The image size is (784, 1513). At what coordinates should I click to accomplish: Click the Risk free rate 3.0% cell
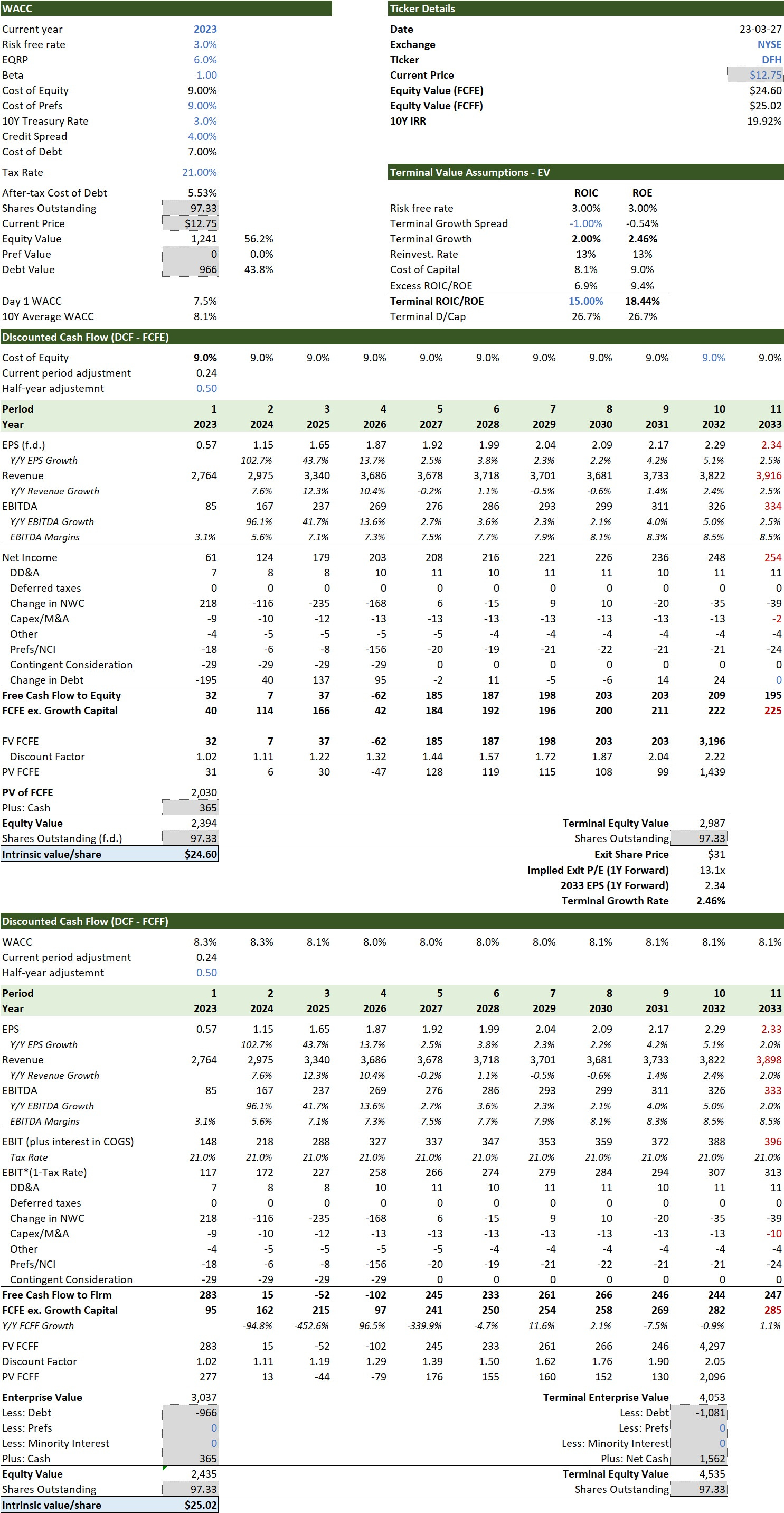click(x=205, y=44)
